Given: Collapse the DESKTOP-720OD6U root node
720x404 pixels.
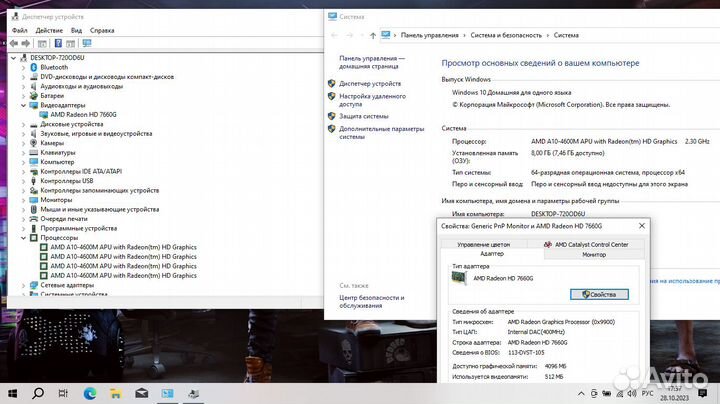Looking at the screenshot, I should (13, 58).
